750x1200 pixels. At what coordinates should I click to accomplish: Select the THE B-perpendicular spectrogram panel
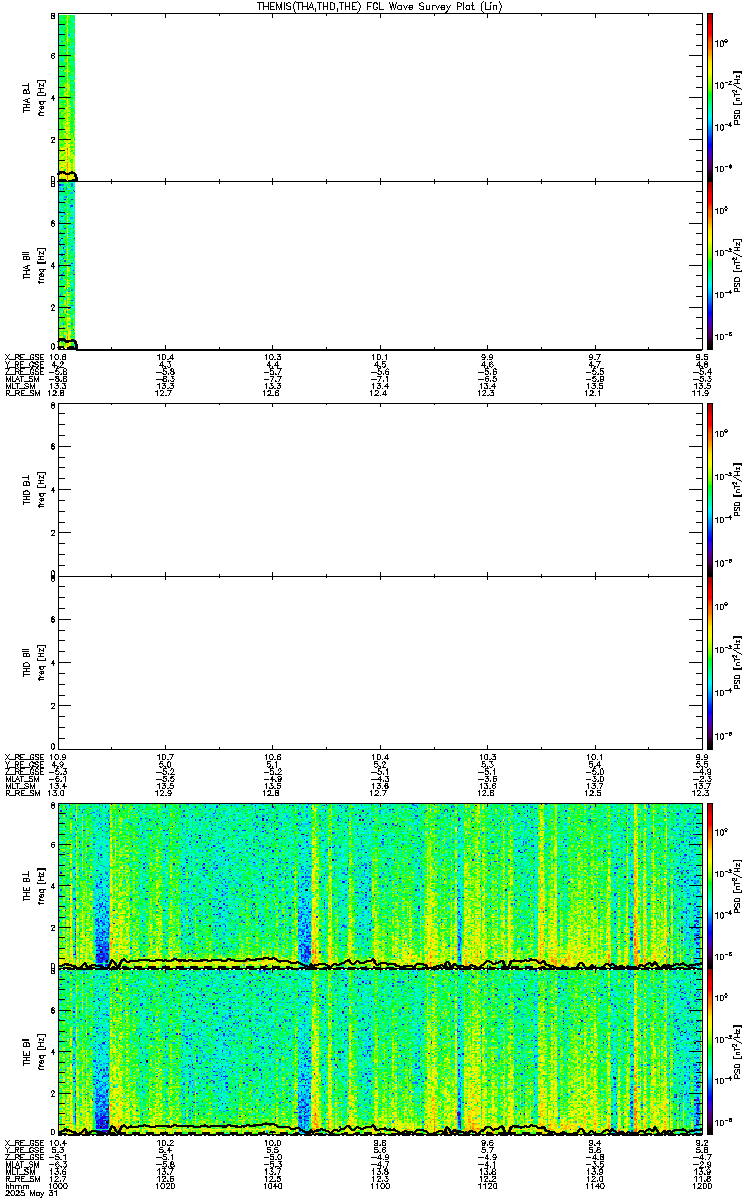(379, 886)
